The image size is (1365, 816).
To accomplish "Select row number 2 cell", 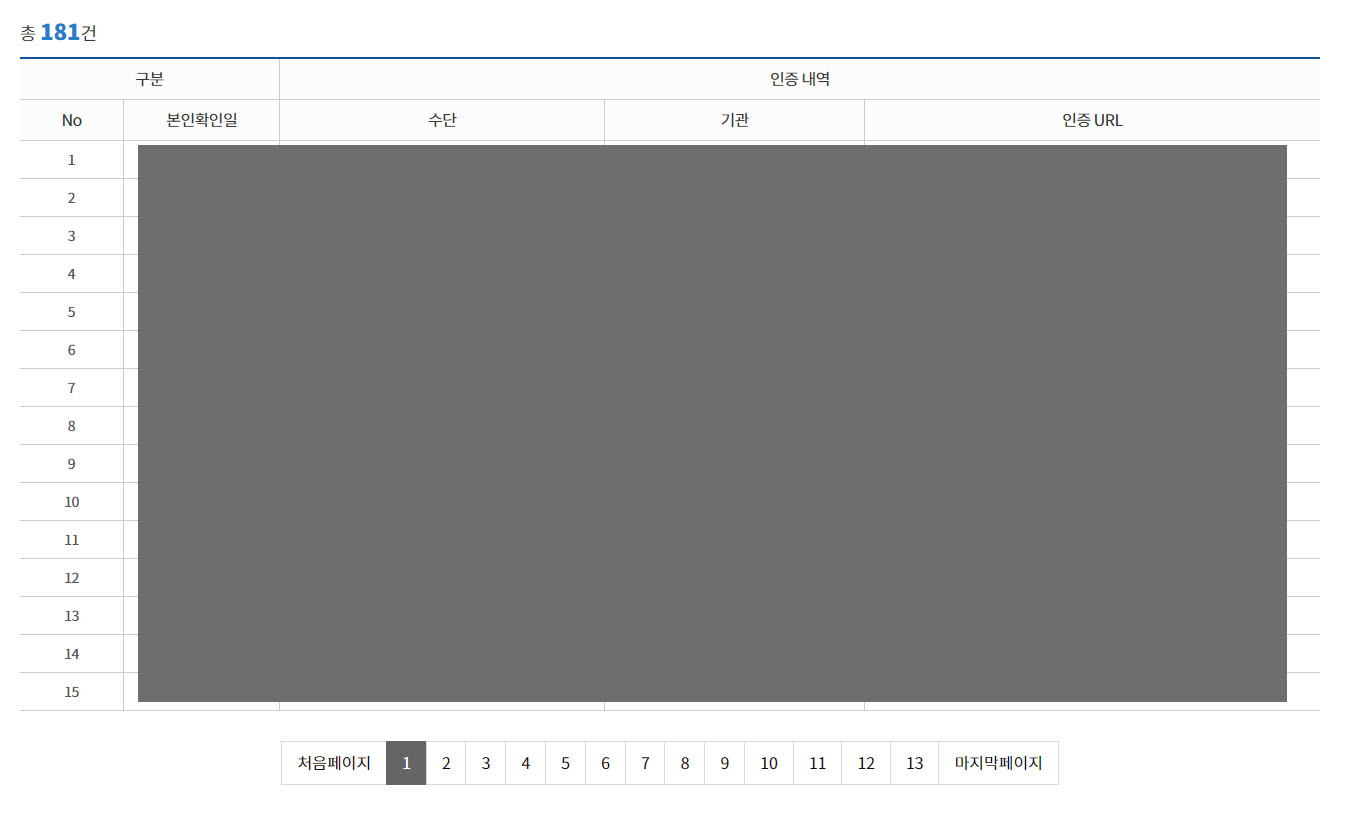I will coord(72,198).
